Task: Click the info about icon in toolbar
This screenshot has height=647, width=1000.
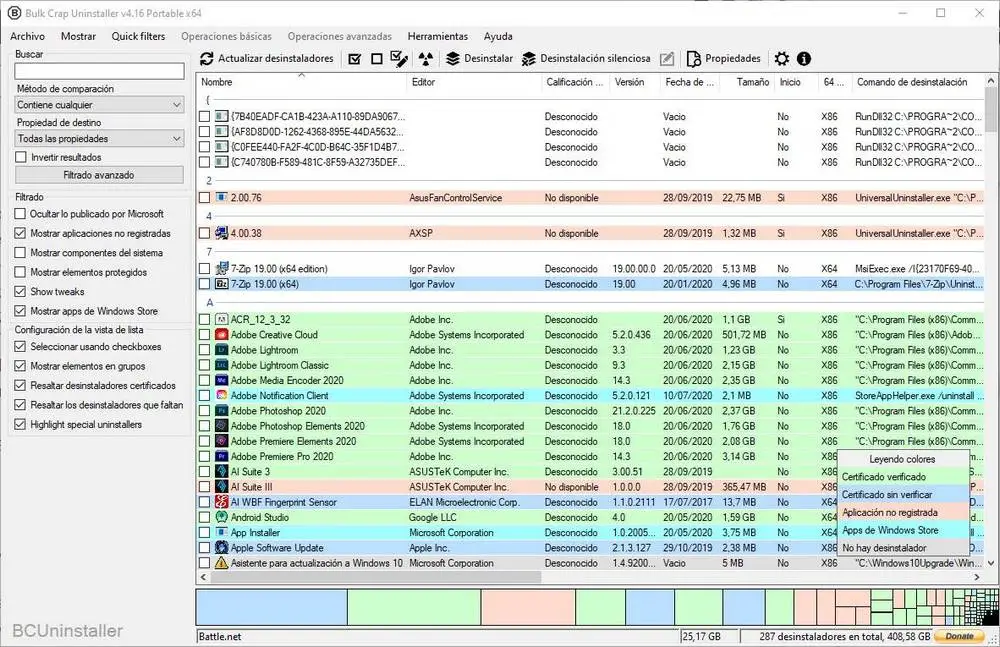Action: (804, 59)
